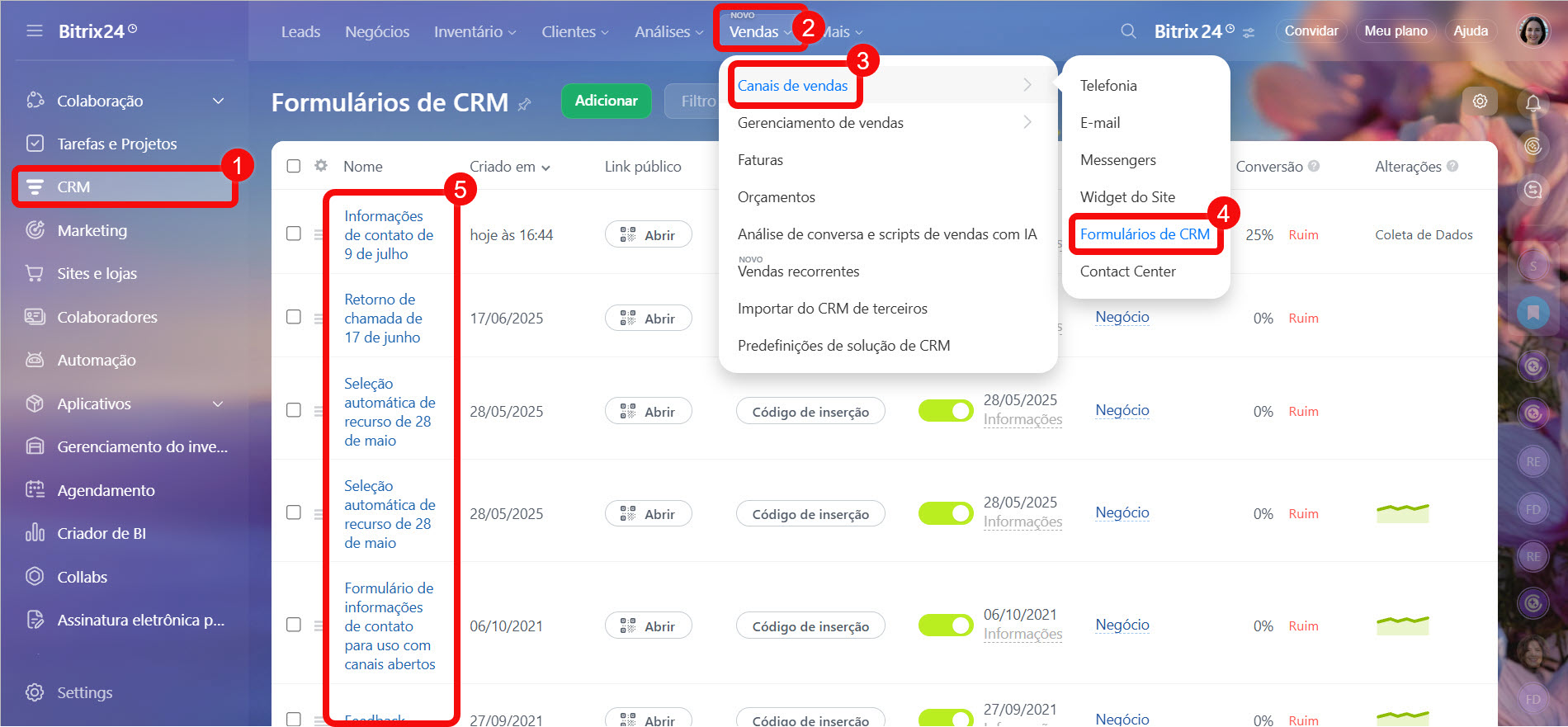Open the search magnifier icon in header

pos(1127,31)
